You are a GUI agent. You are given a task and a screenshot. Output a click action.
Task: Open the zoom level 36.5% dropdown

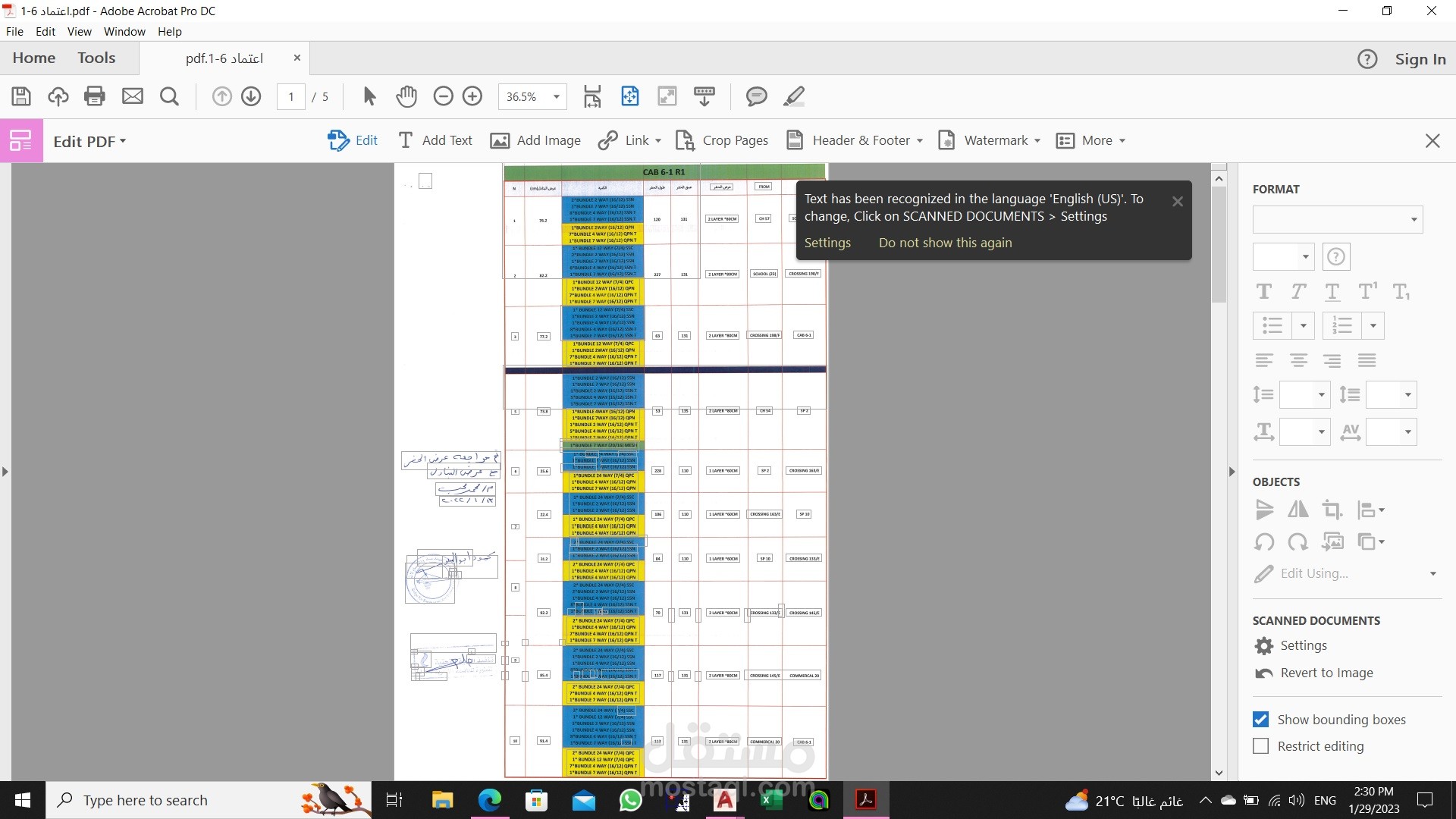(x=557, y=96)
